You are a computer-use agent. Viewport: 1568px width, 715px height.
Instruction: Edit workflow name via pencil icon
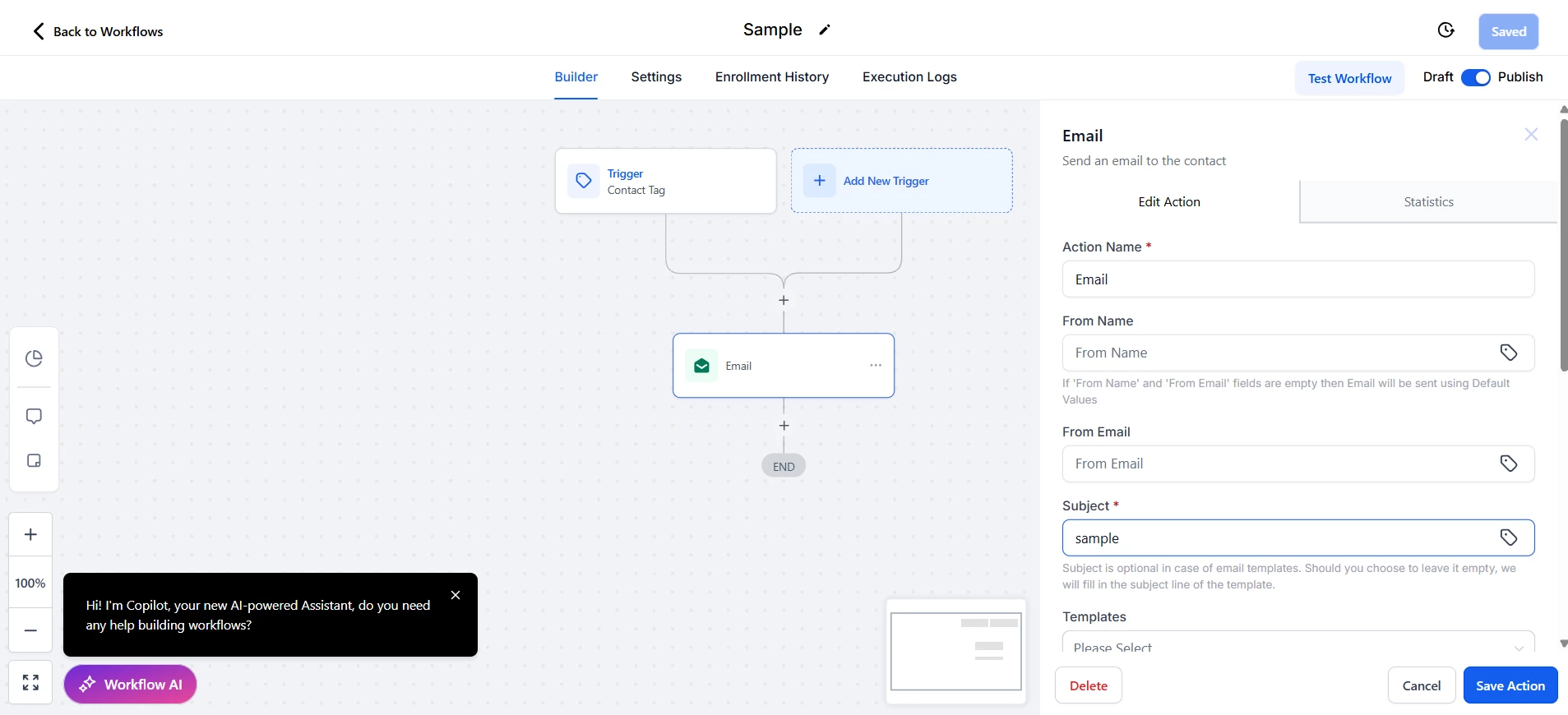[825, 30]
